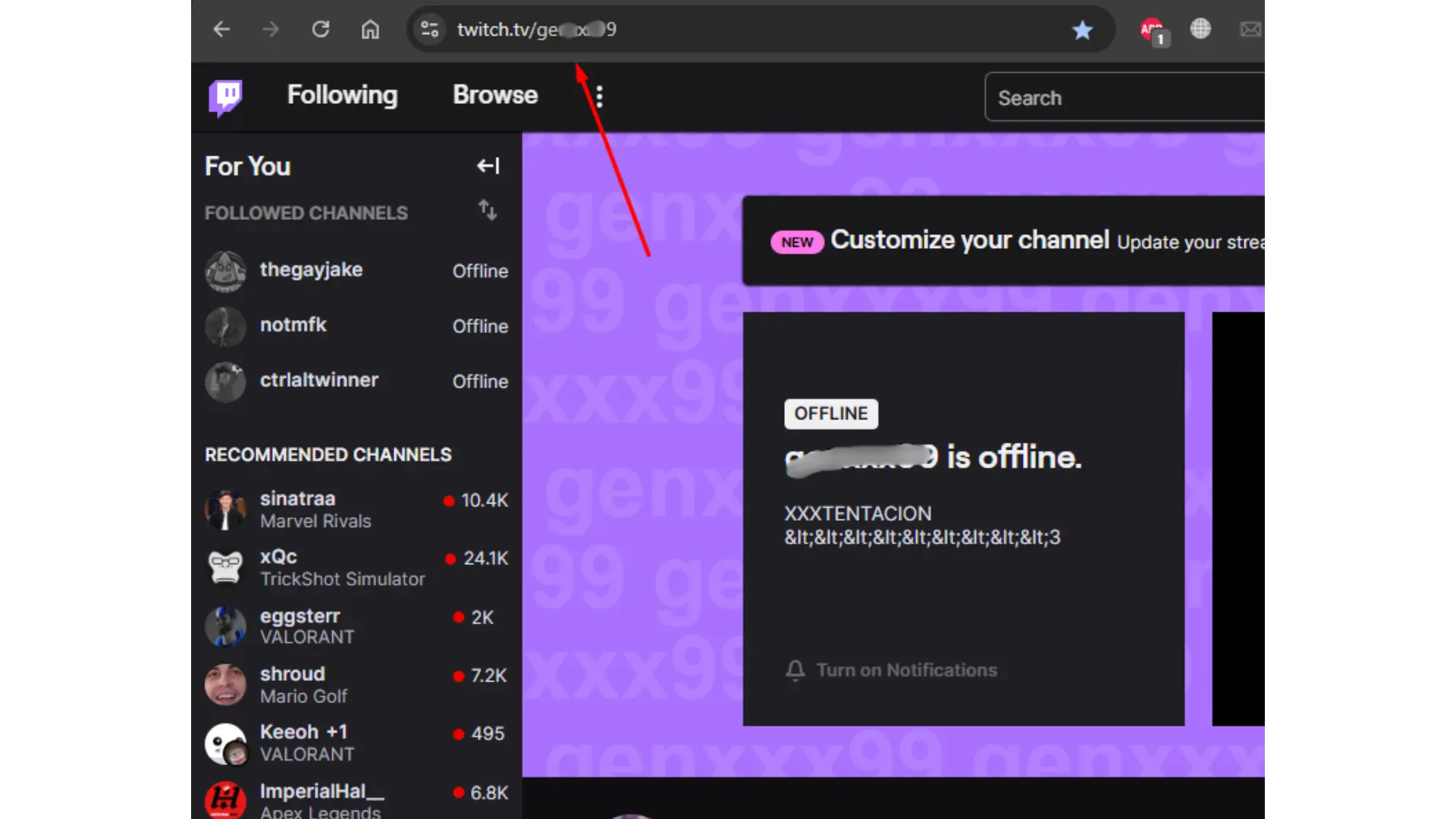Click thegayjake avatar

[225, 271]
